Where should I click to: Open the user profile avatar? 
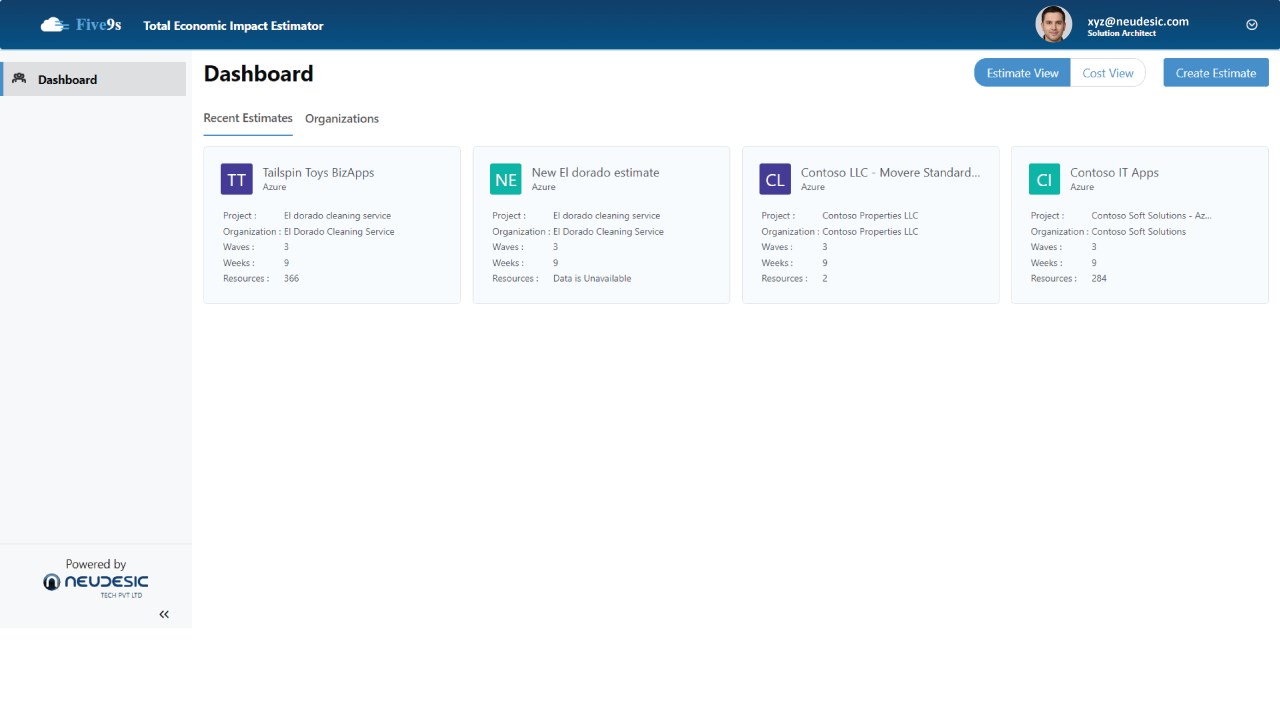tap(1053, 25)
